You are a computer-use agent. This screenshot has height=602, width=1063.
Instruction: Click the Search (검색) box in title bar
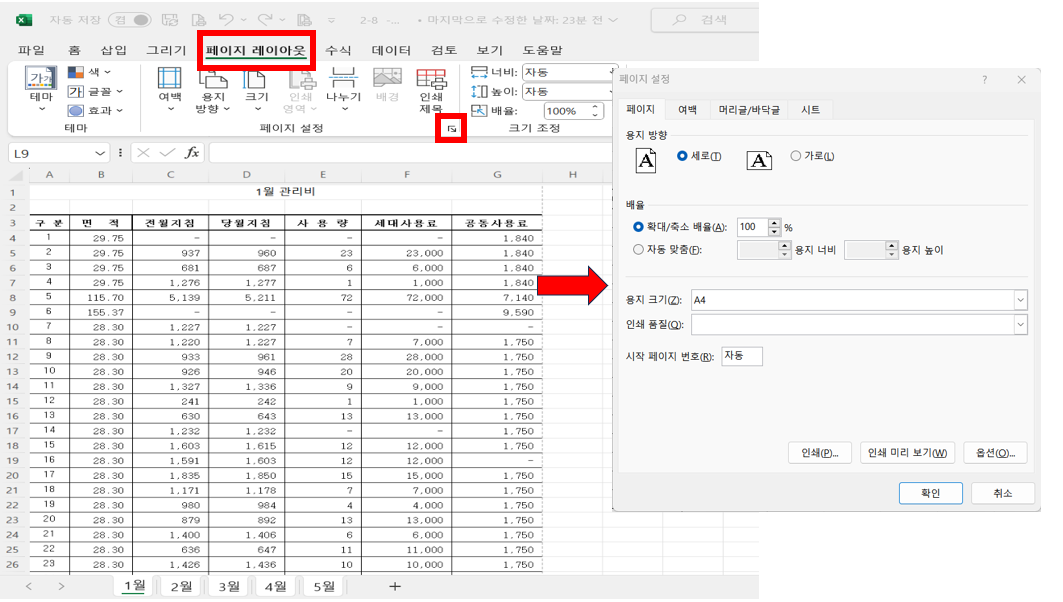(x=705, y=20)
